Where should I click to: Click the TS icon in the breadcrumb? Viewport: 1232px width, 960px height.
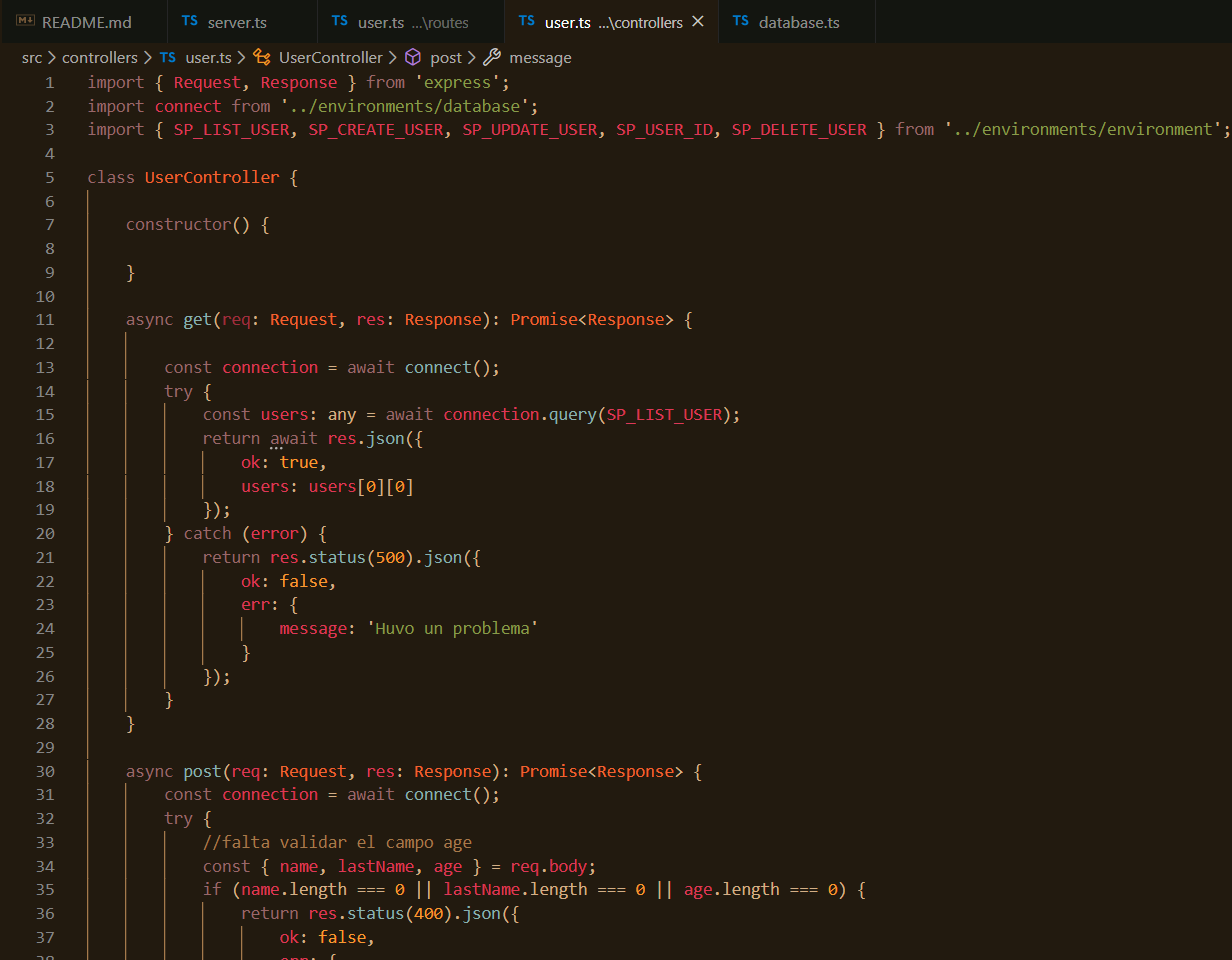pos(168,58)
